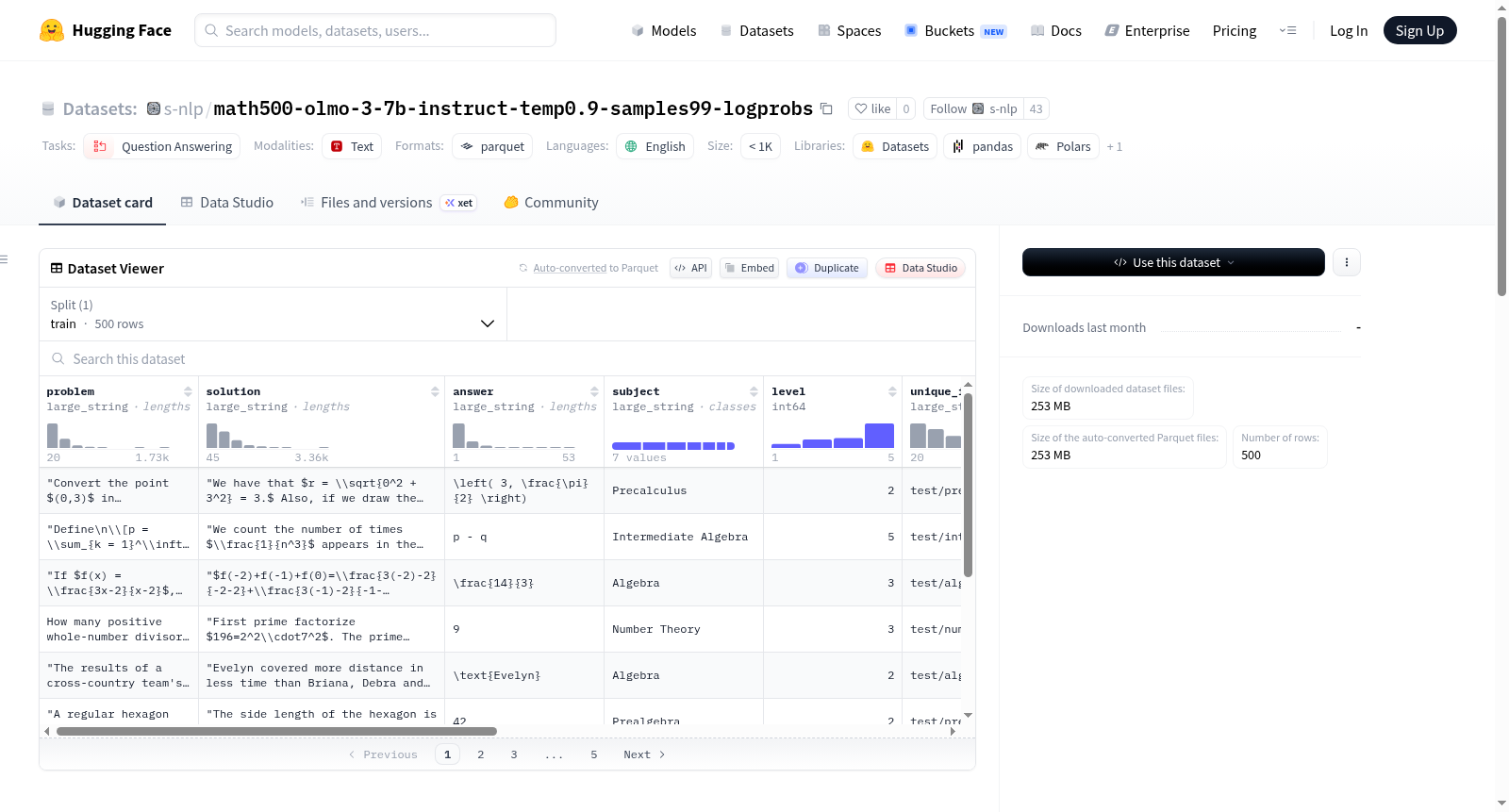Click the table vertical scrollbar thumb
Screen dimensions: 1509x812
tap(968, 485)
